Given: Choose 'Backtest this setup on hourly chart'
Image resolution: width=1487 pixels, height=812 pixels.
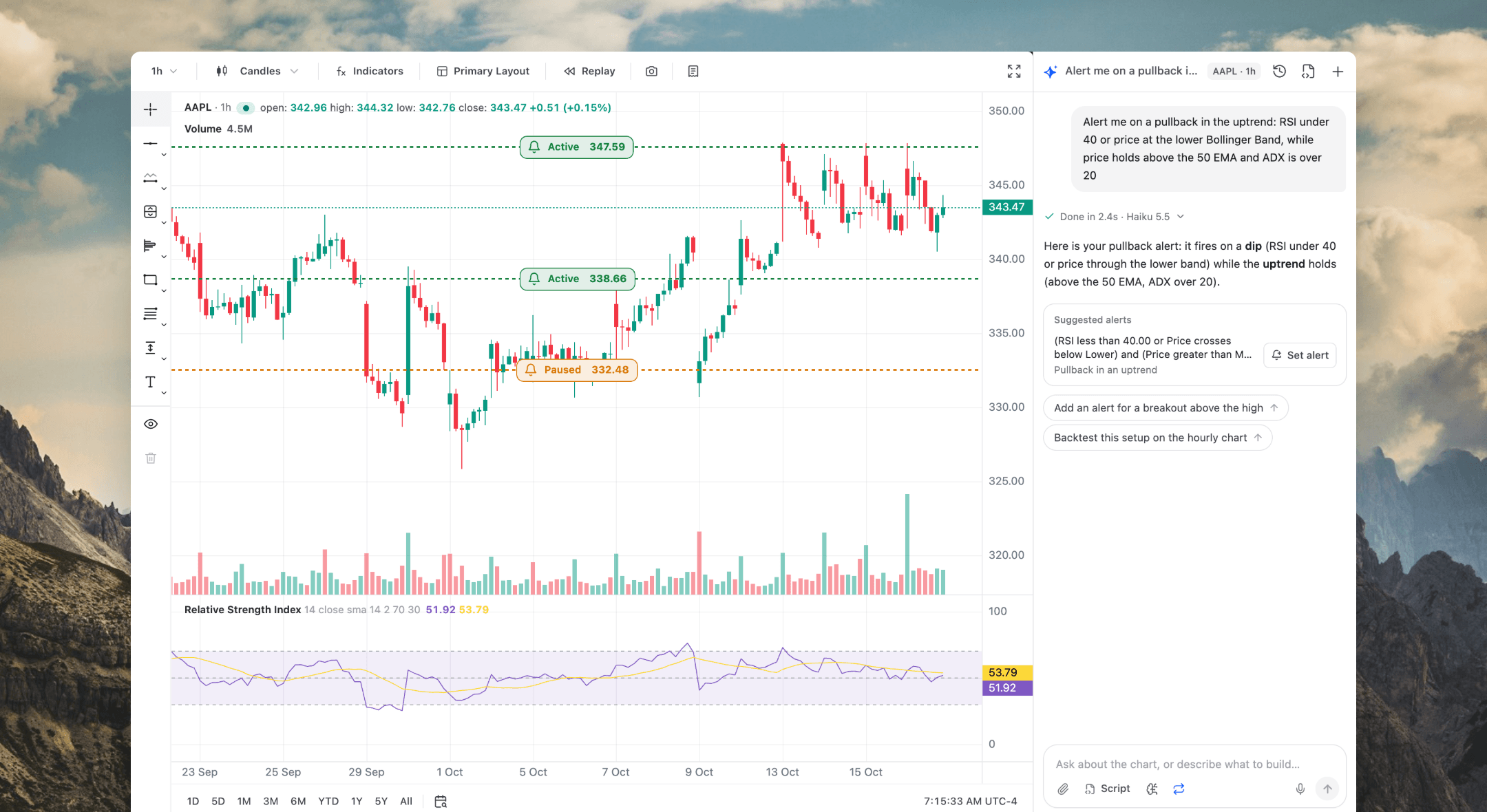Looking at the screenshot, I should (1157, 438).
